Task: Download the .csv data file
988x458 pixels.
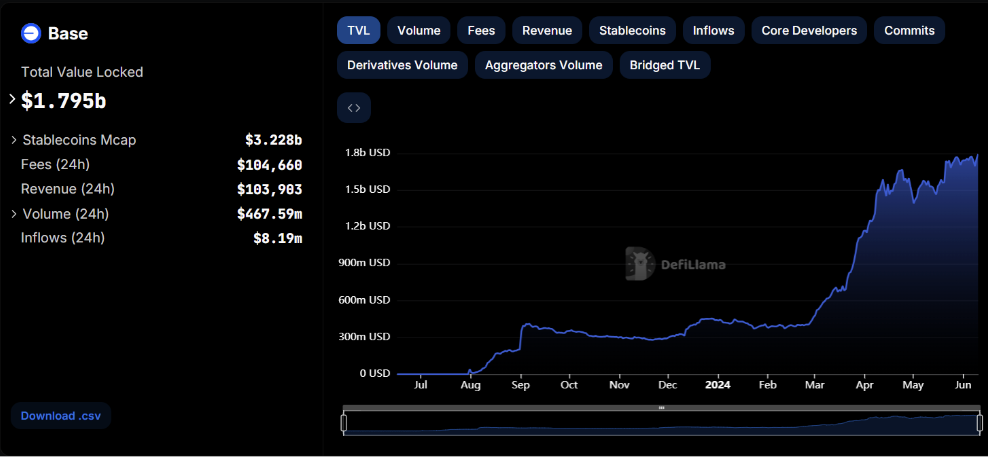Action: click(x=60, y=415)
